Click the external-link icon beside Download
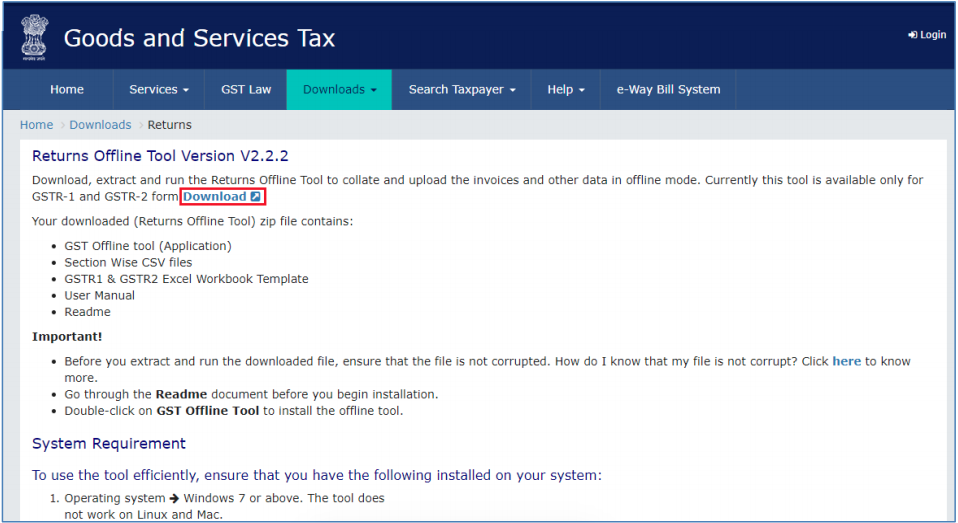 (255, 197)
